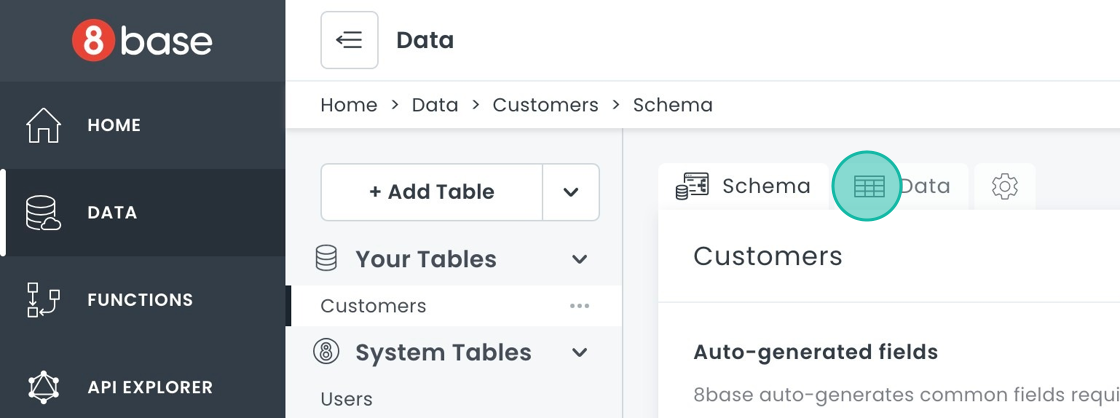The width and height of the screenshot is (1120, 418).
Task: Open the Users system table
Action: [346, 399]
